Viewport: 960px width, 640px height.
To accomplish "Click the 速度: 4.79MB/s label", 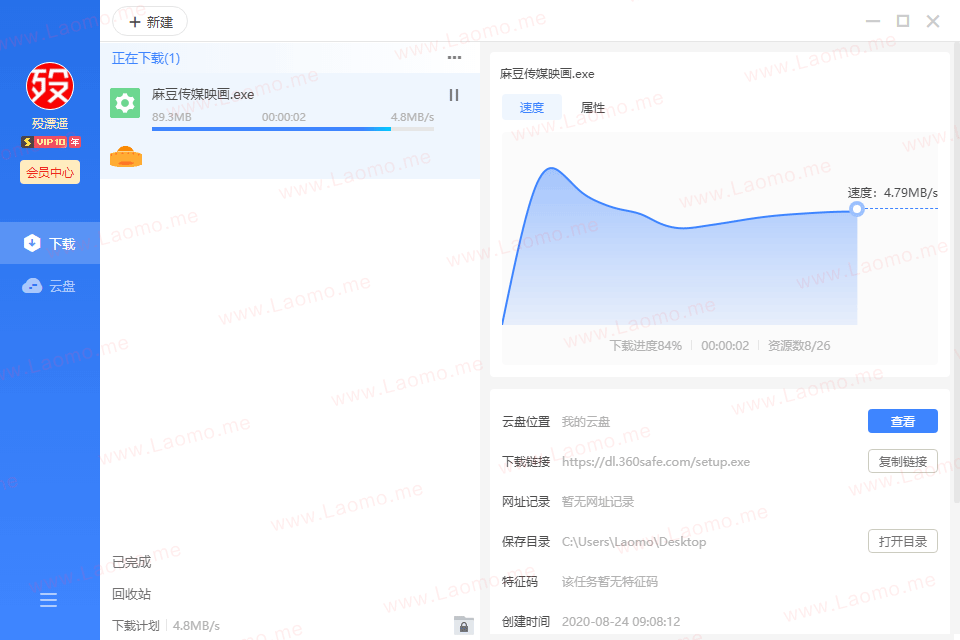I will pos(893,193).
